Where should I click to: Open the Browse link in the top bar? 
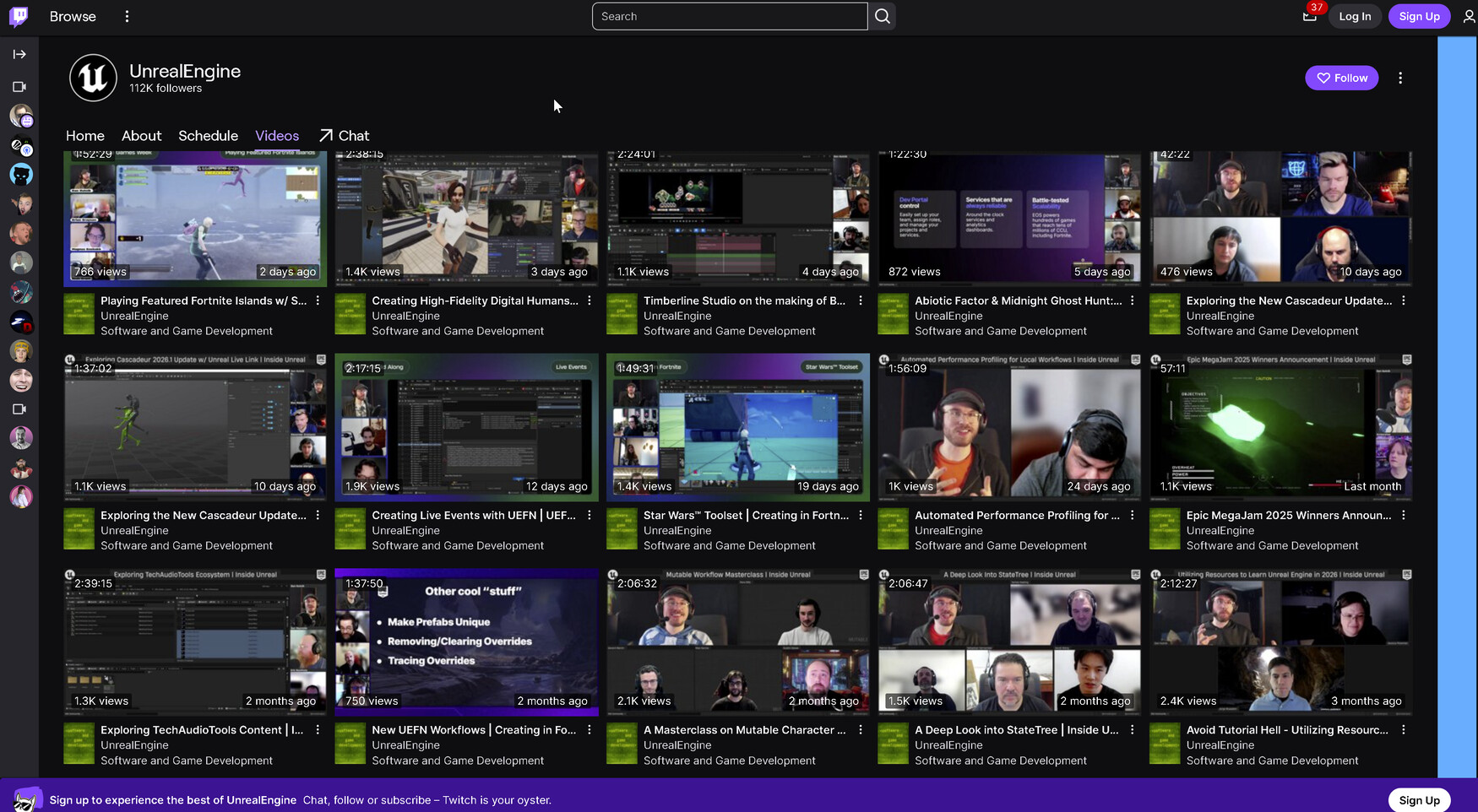(73, 16)
